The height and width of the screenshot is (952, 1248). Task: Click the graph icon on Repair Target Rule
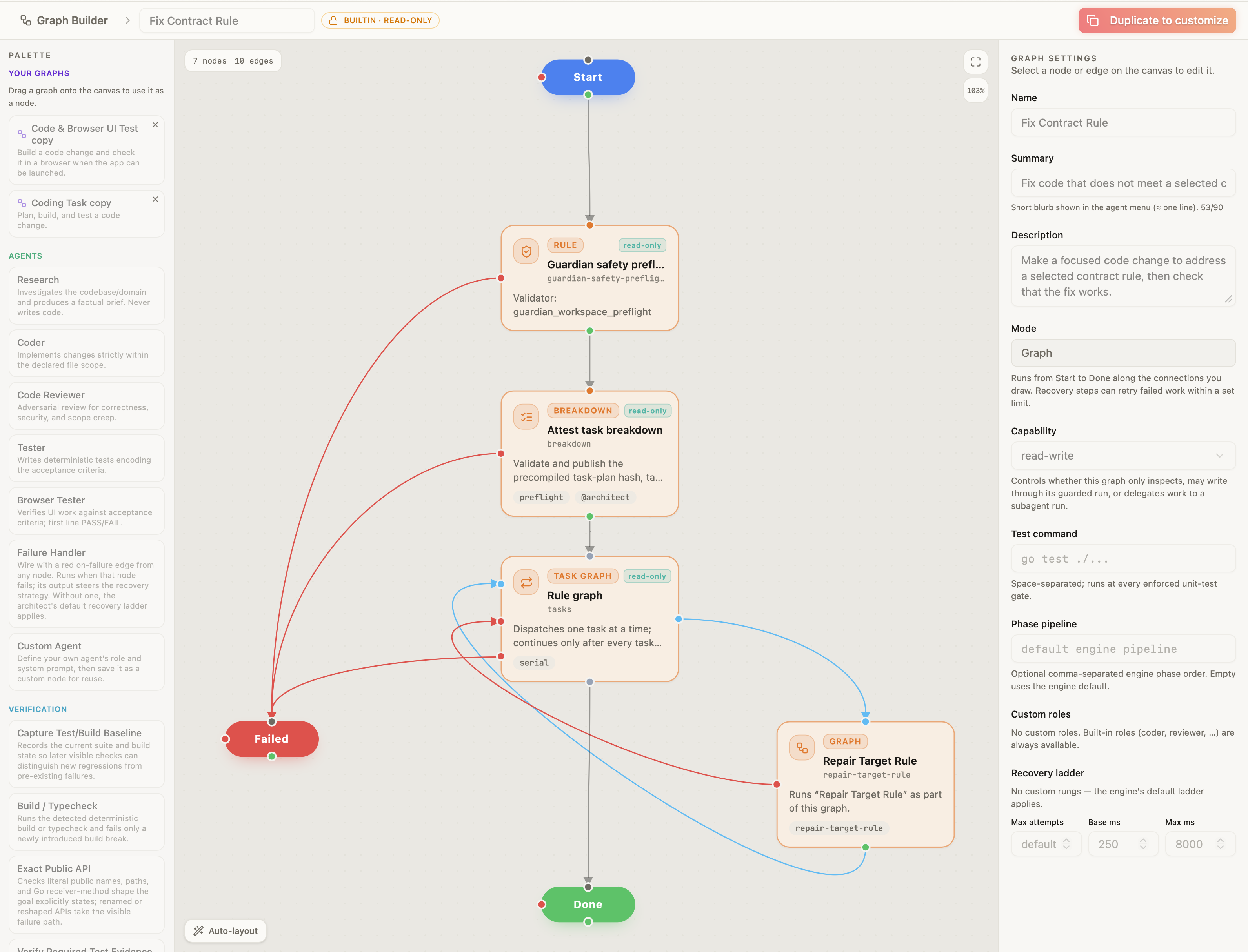801,747
